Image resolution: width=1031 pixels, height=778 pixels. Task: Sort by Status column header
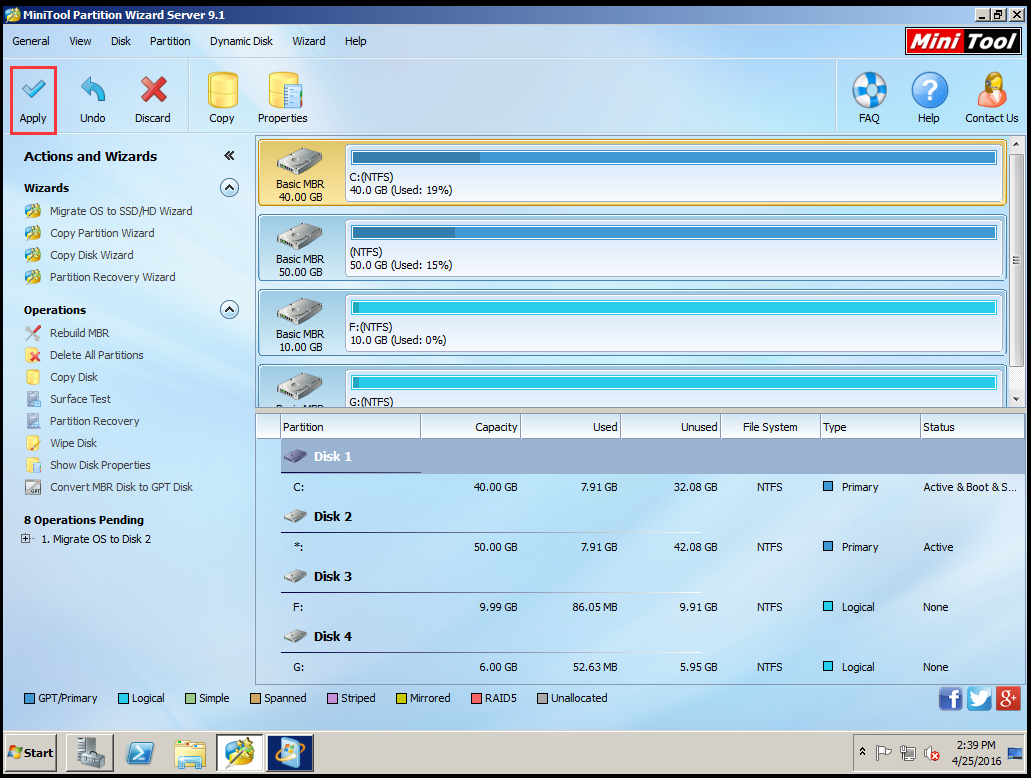(x=972, y=427)
